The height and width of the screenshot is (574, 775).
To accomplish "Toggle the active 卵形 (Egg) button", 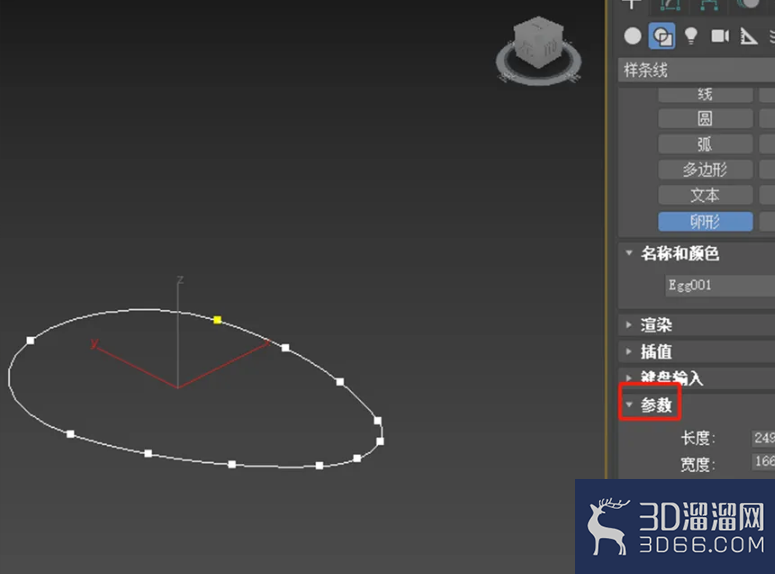I will click(x=705, y=221).
